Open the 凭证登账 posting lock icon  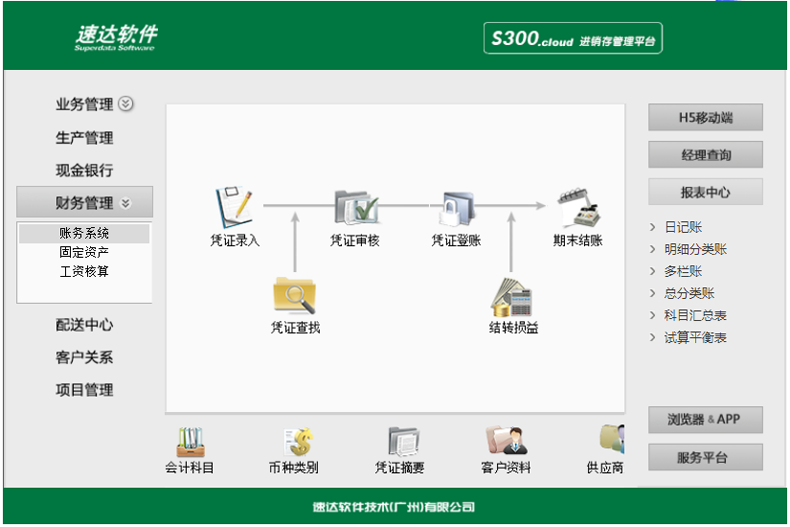[x=457, y=208]
